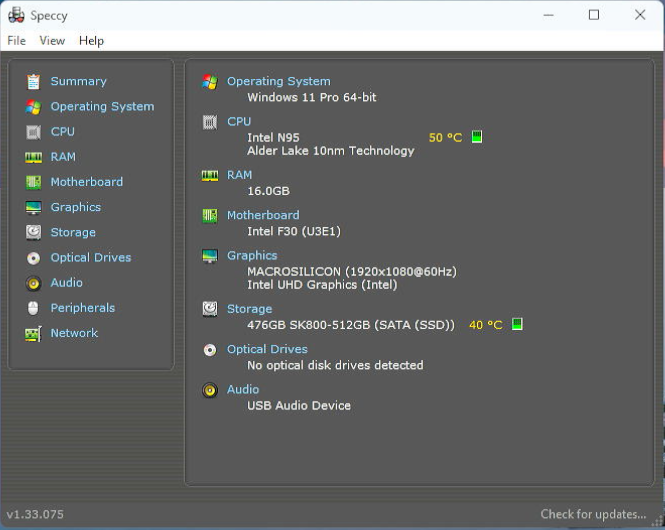Click the Motherboard icon in summary panel
This screenshot has width=665, height=530.
pyautogui.click(x=210, y=216)
